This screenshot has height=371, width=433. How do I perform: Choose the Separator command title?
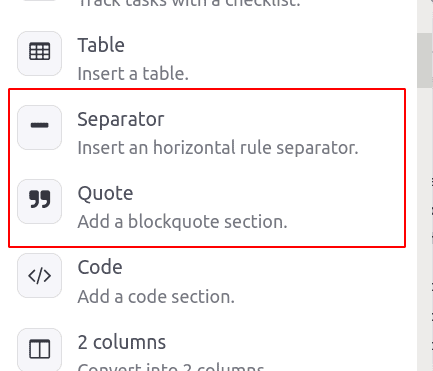coord(121,120)
